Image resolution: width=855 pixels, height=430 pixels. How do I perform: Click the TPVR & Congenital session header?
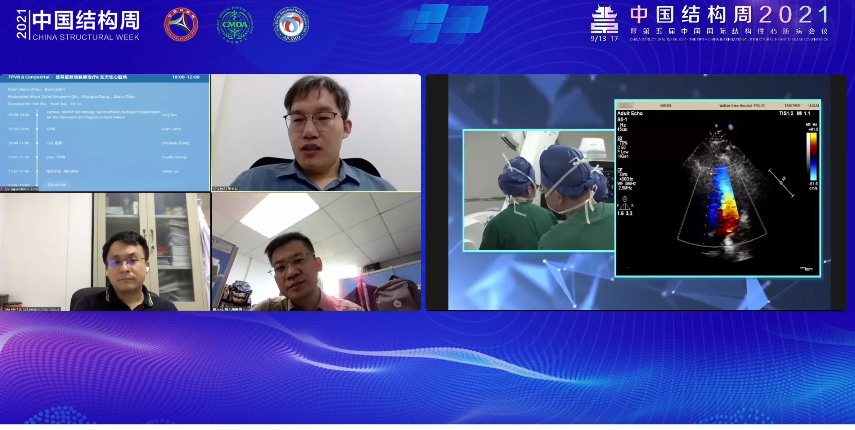click(x=30, y=77)
